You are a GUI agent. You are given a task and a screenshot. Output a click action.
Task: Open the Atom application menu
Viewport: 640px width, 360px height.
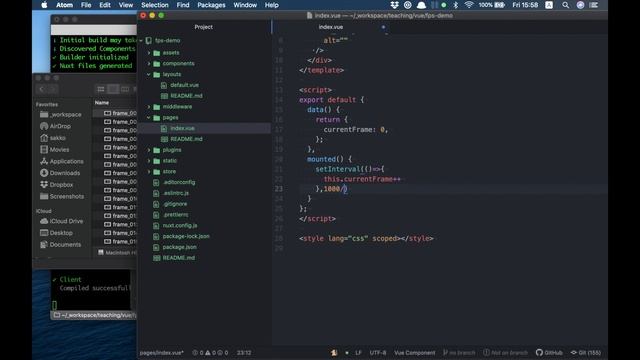(x=64, y=5)
